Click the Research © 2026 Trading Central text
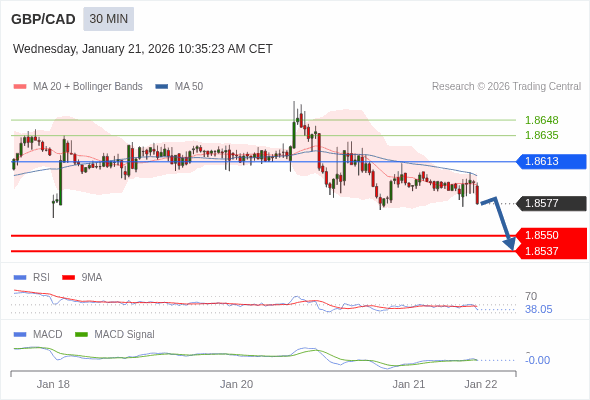Viewport: 590px width, 400px height. pos(506,87)
